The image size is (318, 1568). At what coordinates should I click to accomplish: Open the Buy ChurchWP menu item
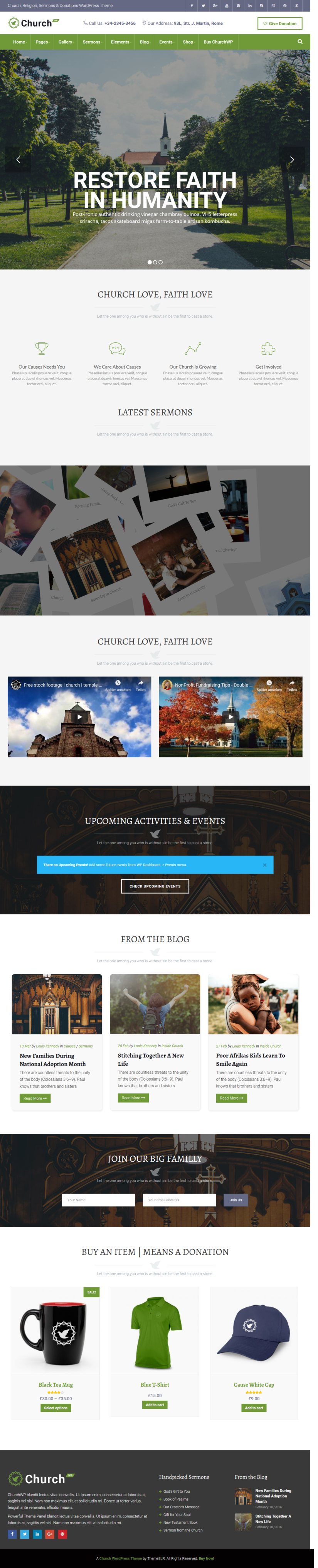218,42
